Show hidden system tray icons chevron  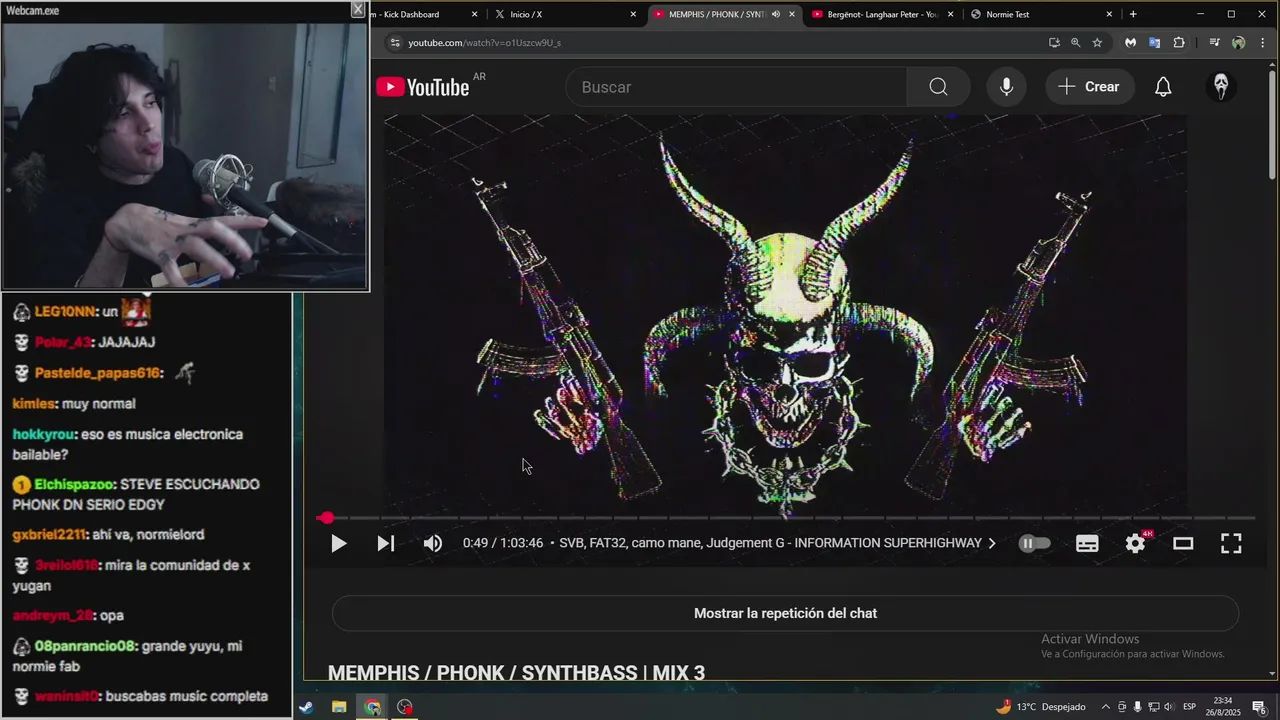pyautogui.click(x=1106, y=707)
